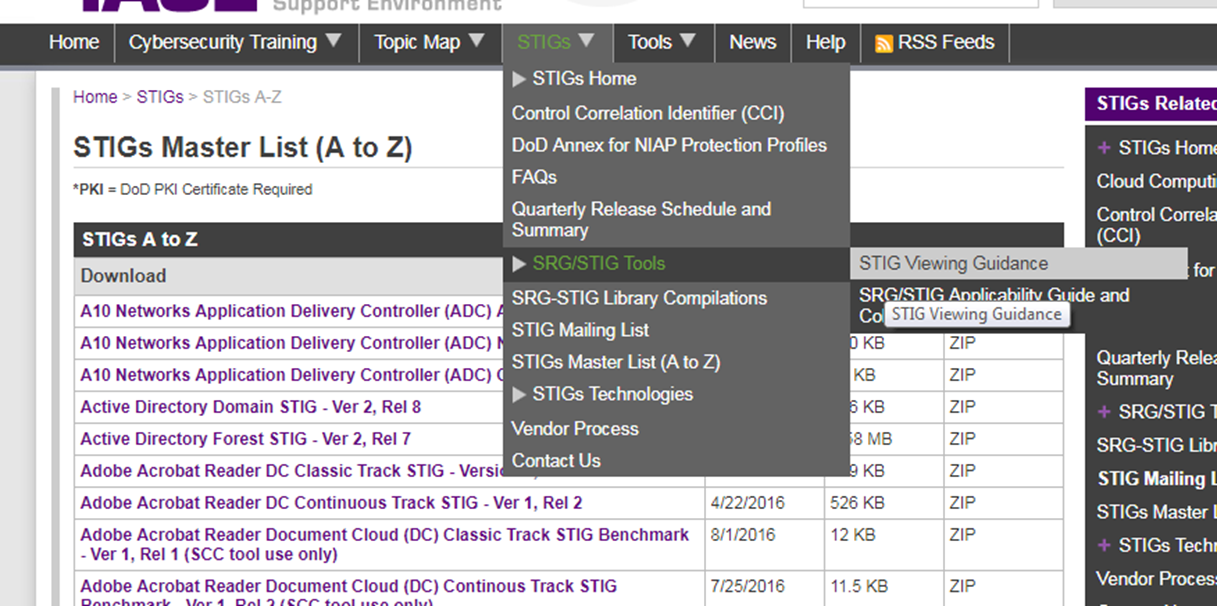Click the STIGs breadcrumb link
This screenshot has width=1217, height=606.
click(x=160, y=97)
